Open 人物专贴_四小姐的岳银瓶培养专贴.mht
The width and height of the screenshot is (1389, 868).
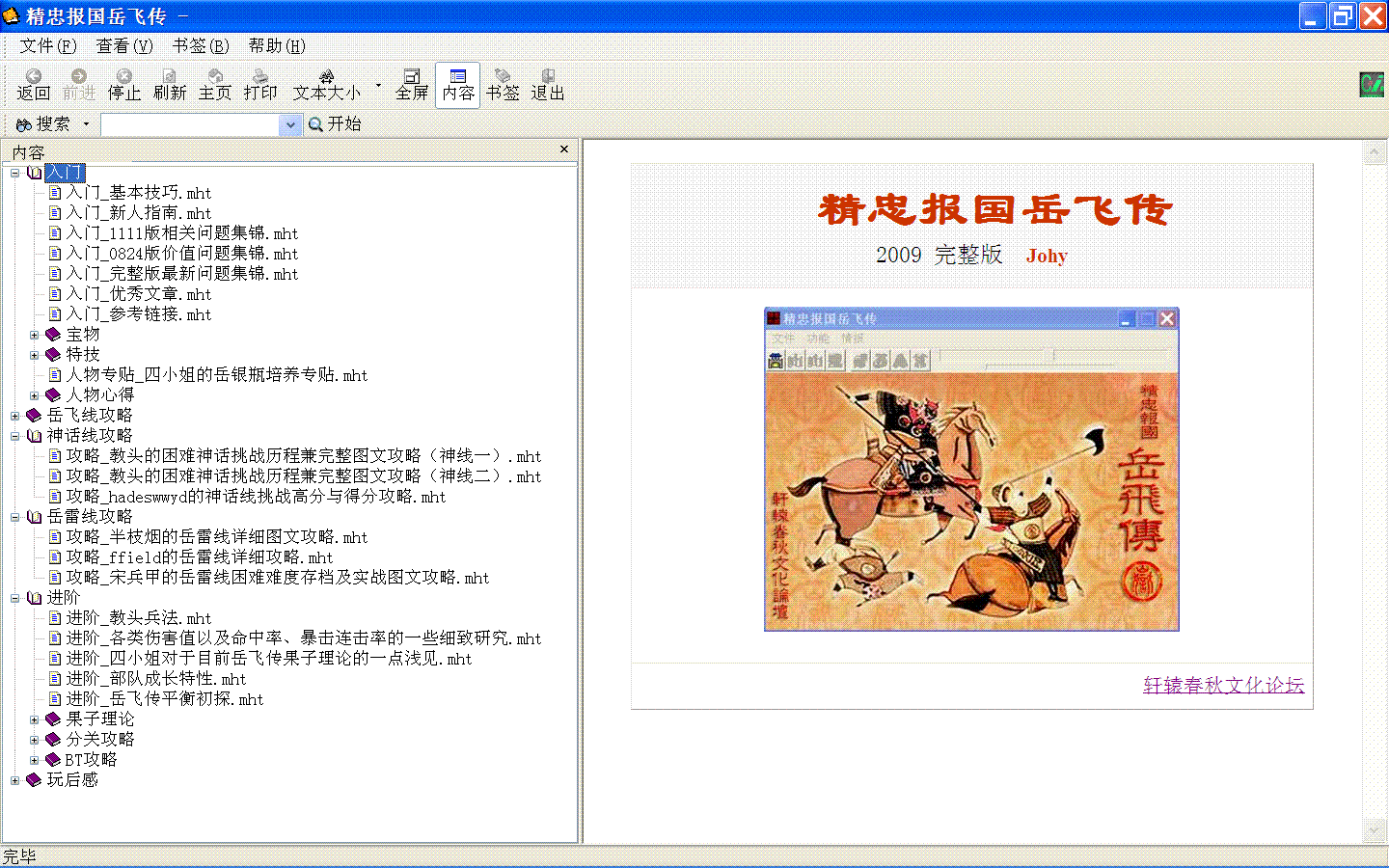point(217,375)
